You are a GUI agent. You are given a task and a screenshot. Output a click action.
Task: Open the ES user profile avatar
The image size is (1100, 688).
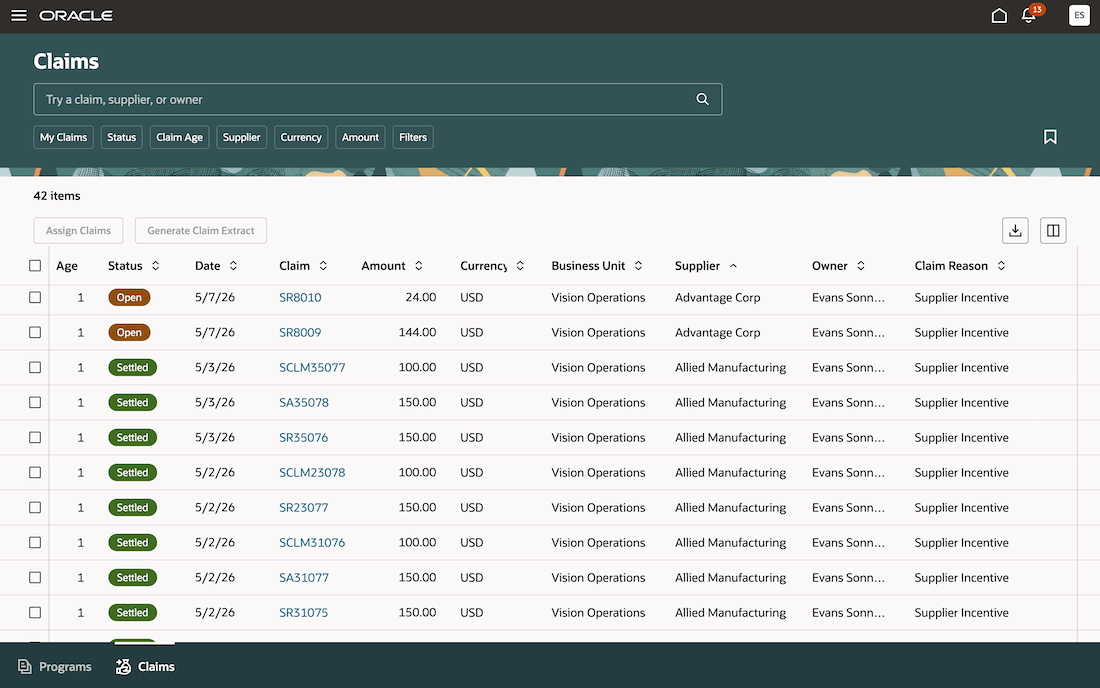[x=1079, y=15]
